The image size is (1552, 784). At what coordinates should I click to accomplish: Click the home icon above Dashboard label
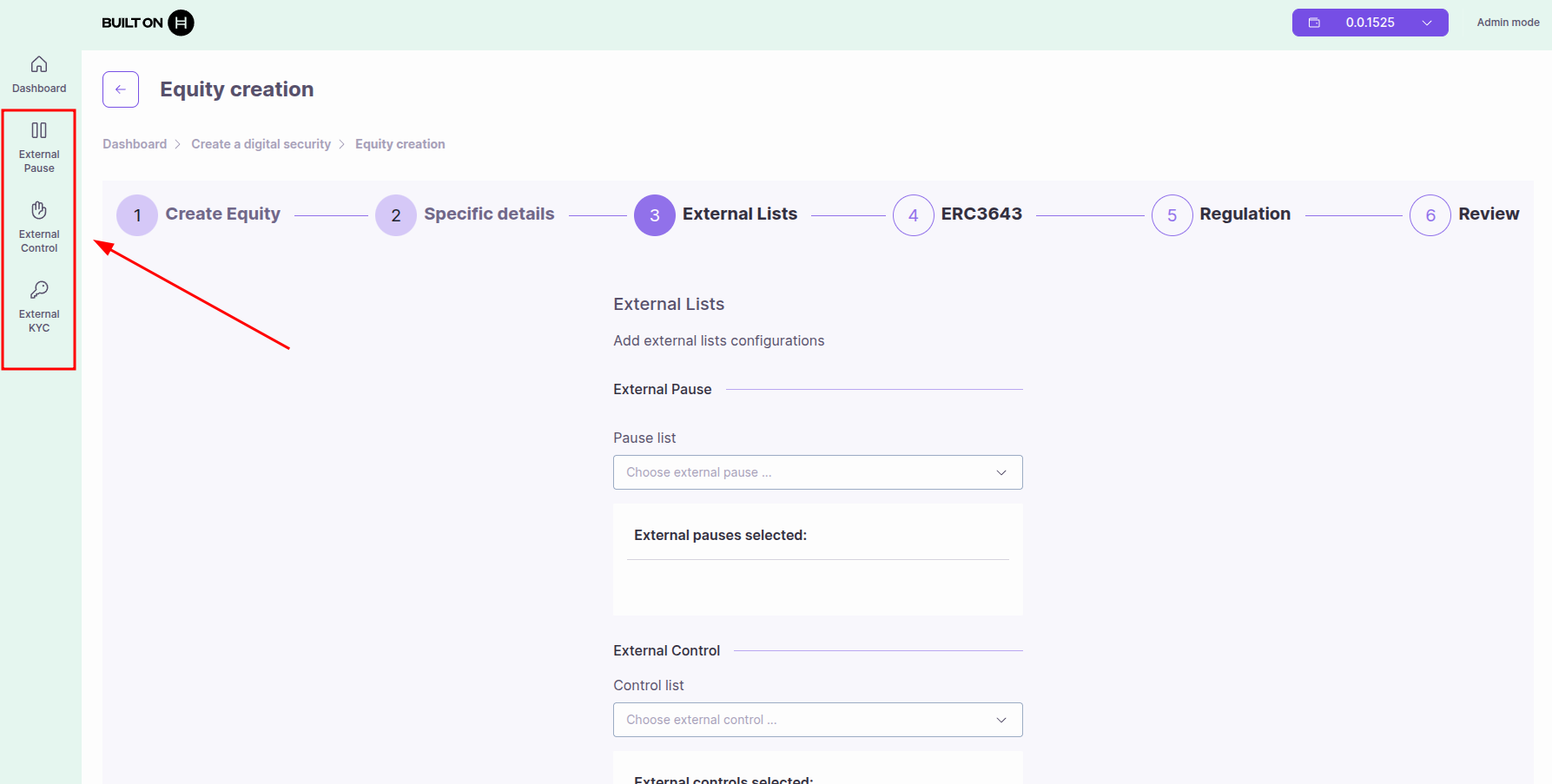(x=39, y=63)
